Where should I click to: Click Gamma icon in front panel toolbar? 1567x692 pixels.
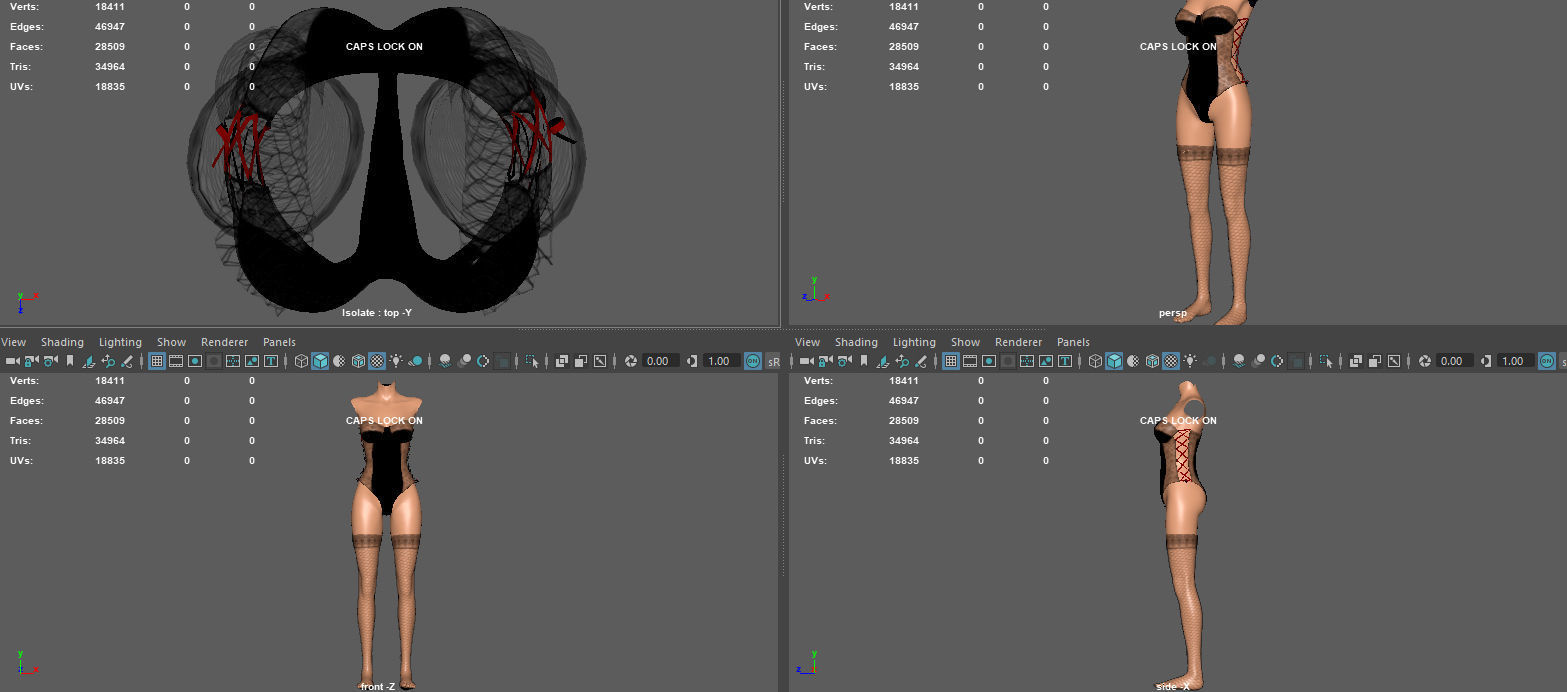[691, 361]
